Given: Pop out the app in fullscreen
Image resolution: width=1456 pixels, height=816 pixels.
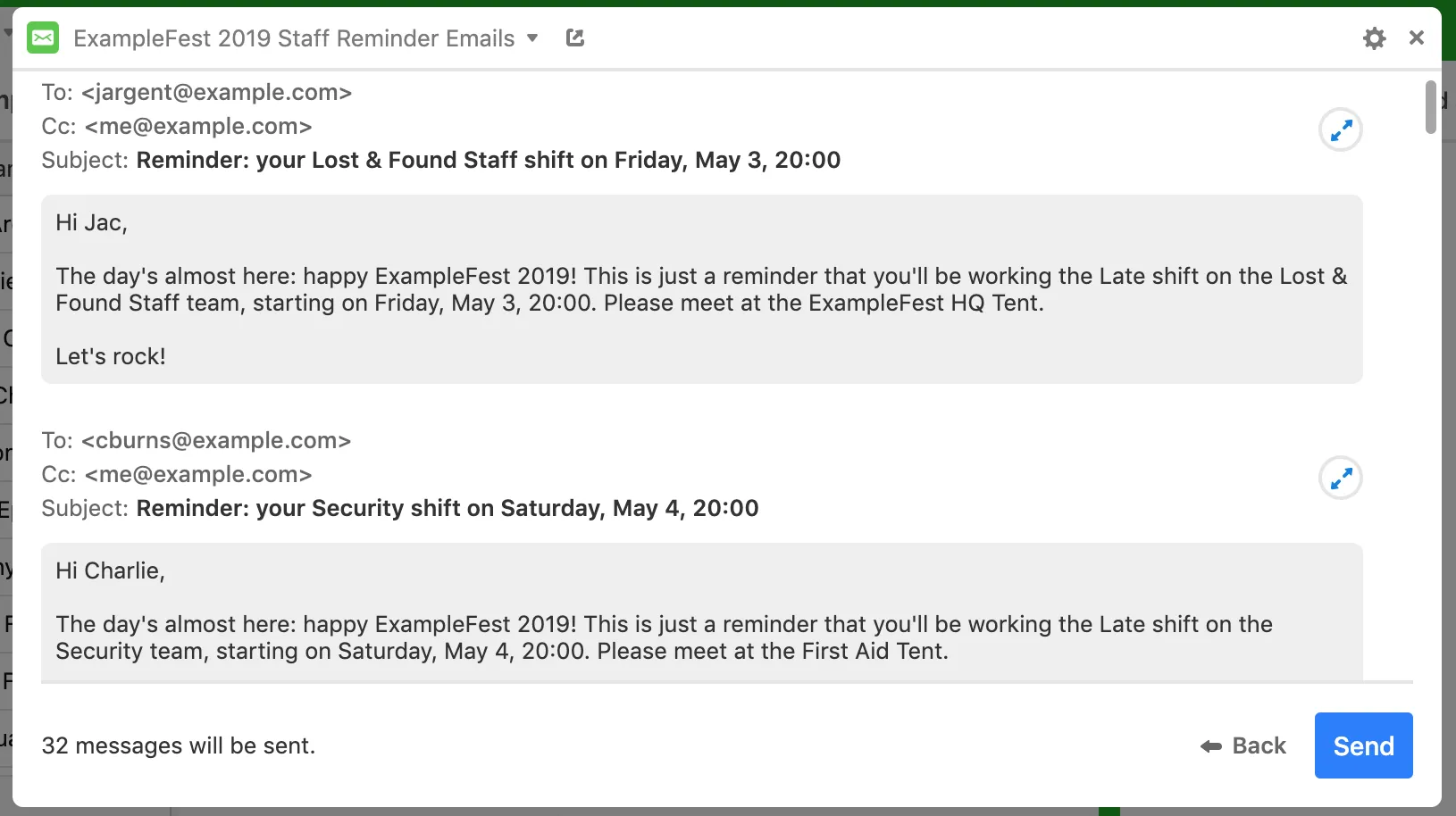Looking at the screenshot, I should (575, 37).
